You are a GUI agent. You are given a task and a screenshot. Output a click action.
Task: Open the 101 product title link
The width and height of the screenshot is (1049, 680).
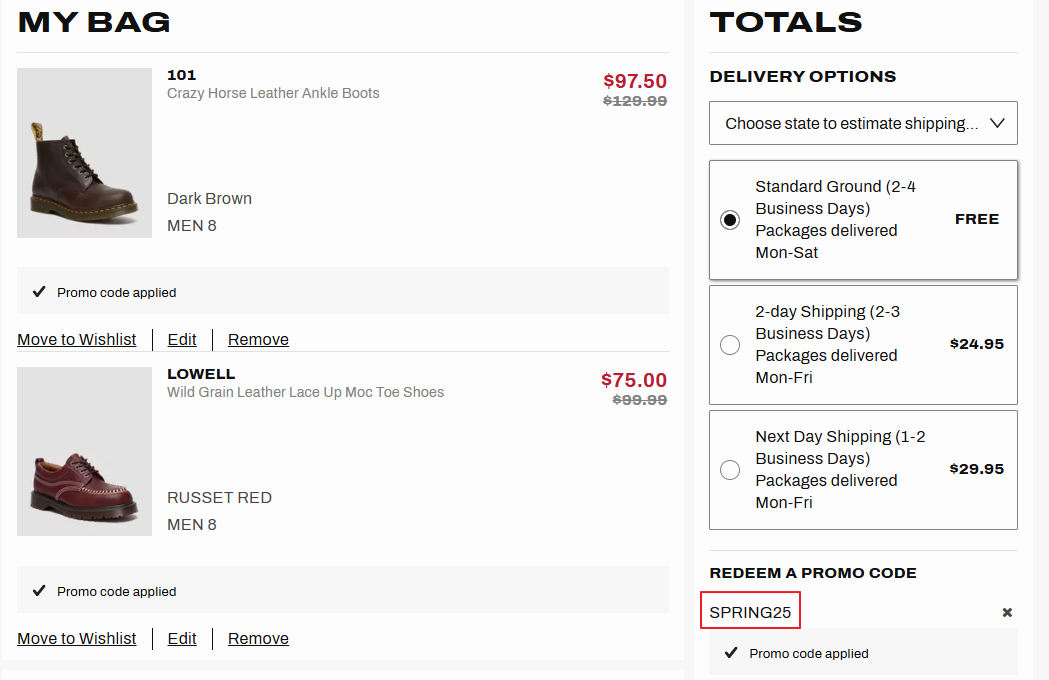tap(182, 75)
